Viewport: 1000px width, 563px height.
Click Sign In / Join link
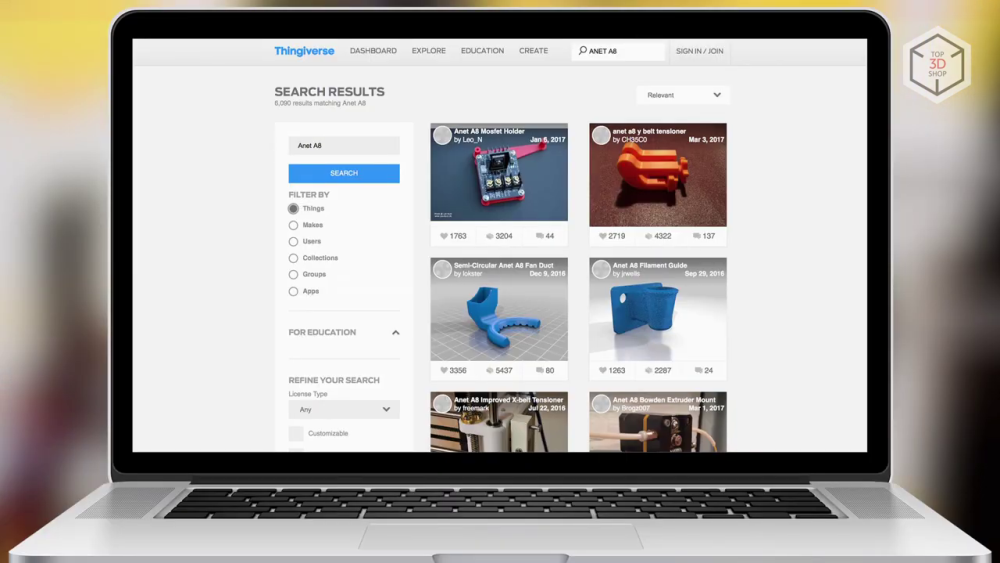pyautogui.click(x=700, y=51)
